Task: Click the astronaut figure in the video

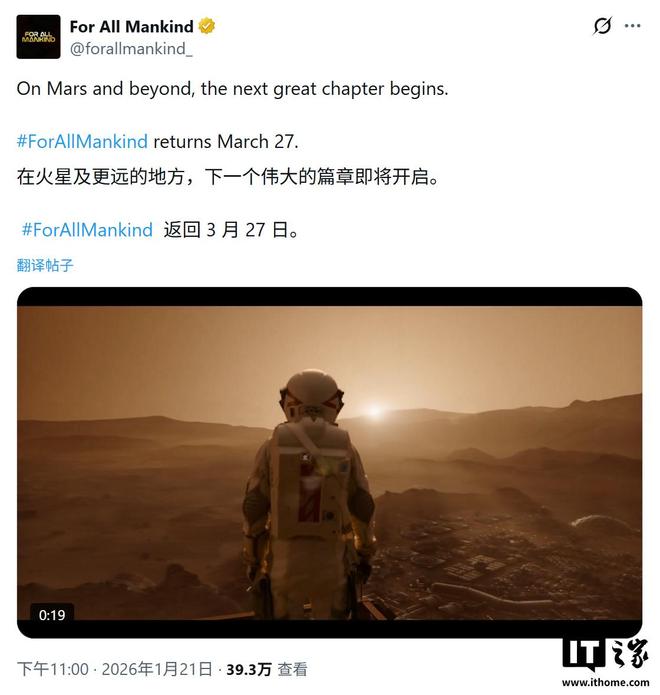Action: [x=310, y=494]
